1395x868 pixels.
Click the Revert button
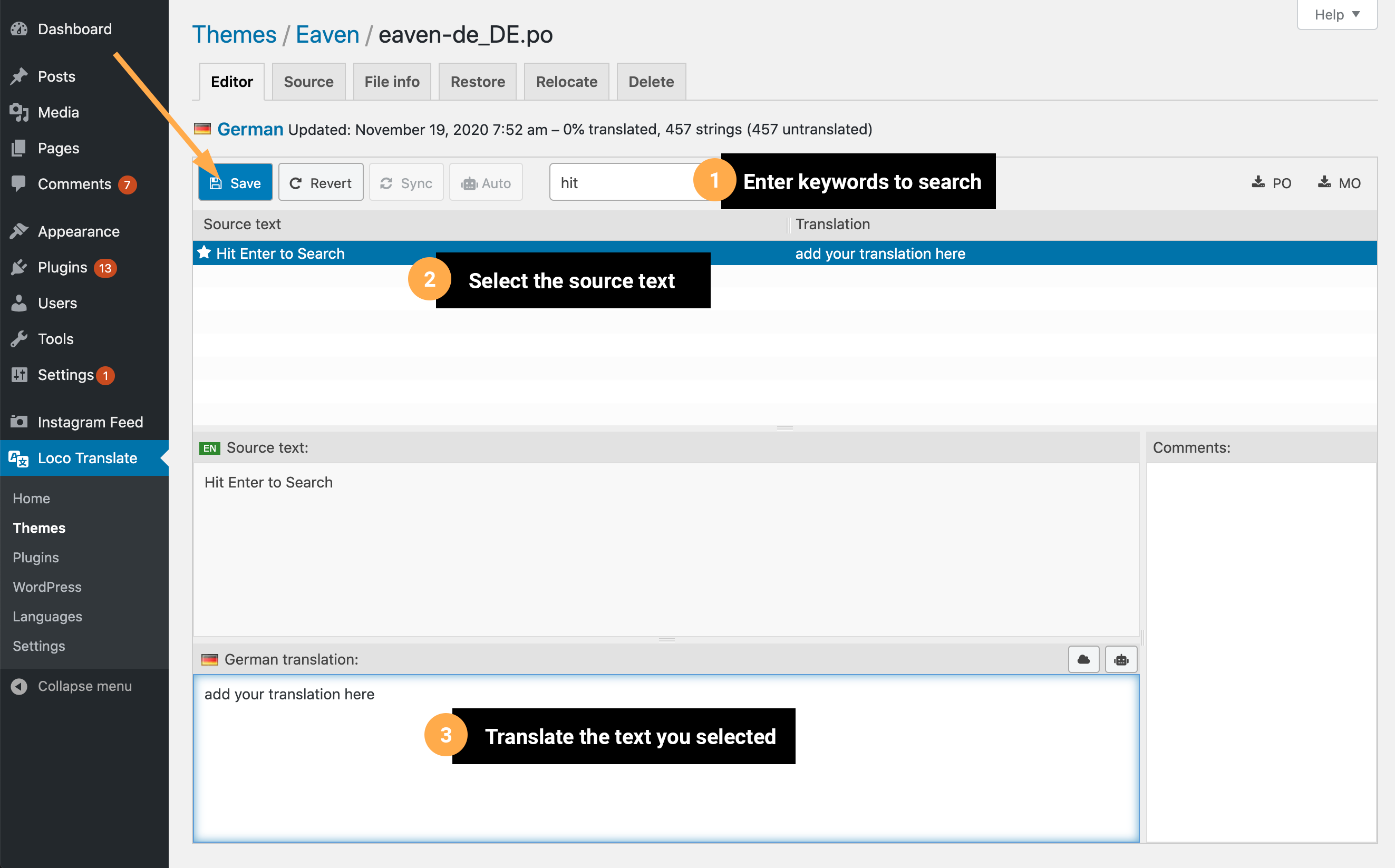tap(321, 182)
